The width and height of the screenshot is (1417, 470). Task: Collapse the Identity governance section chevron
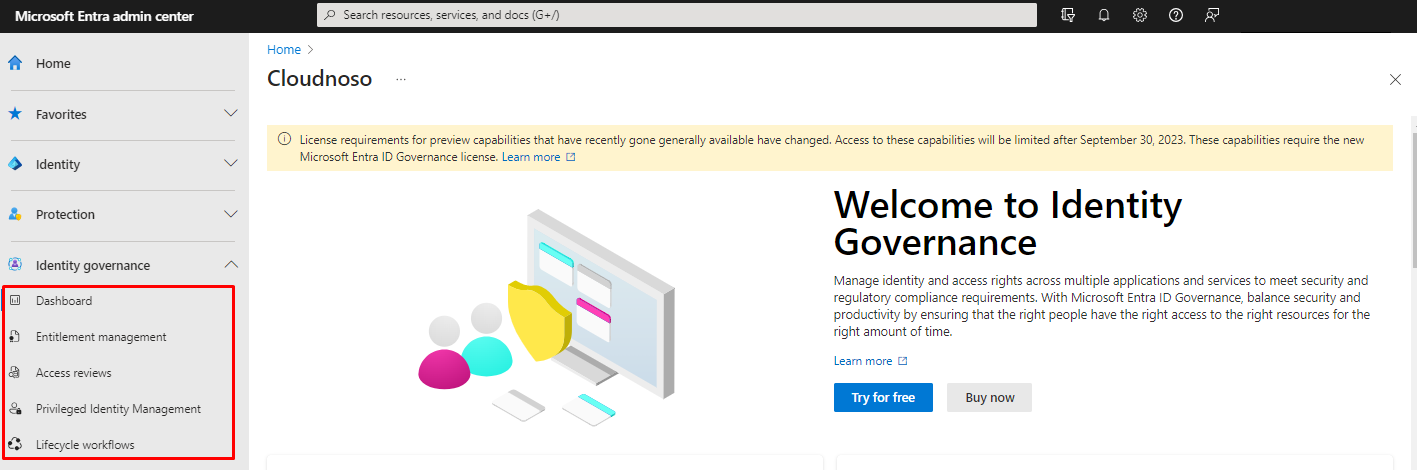(231, 265)
